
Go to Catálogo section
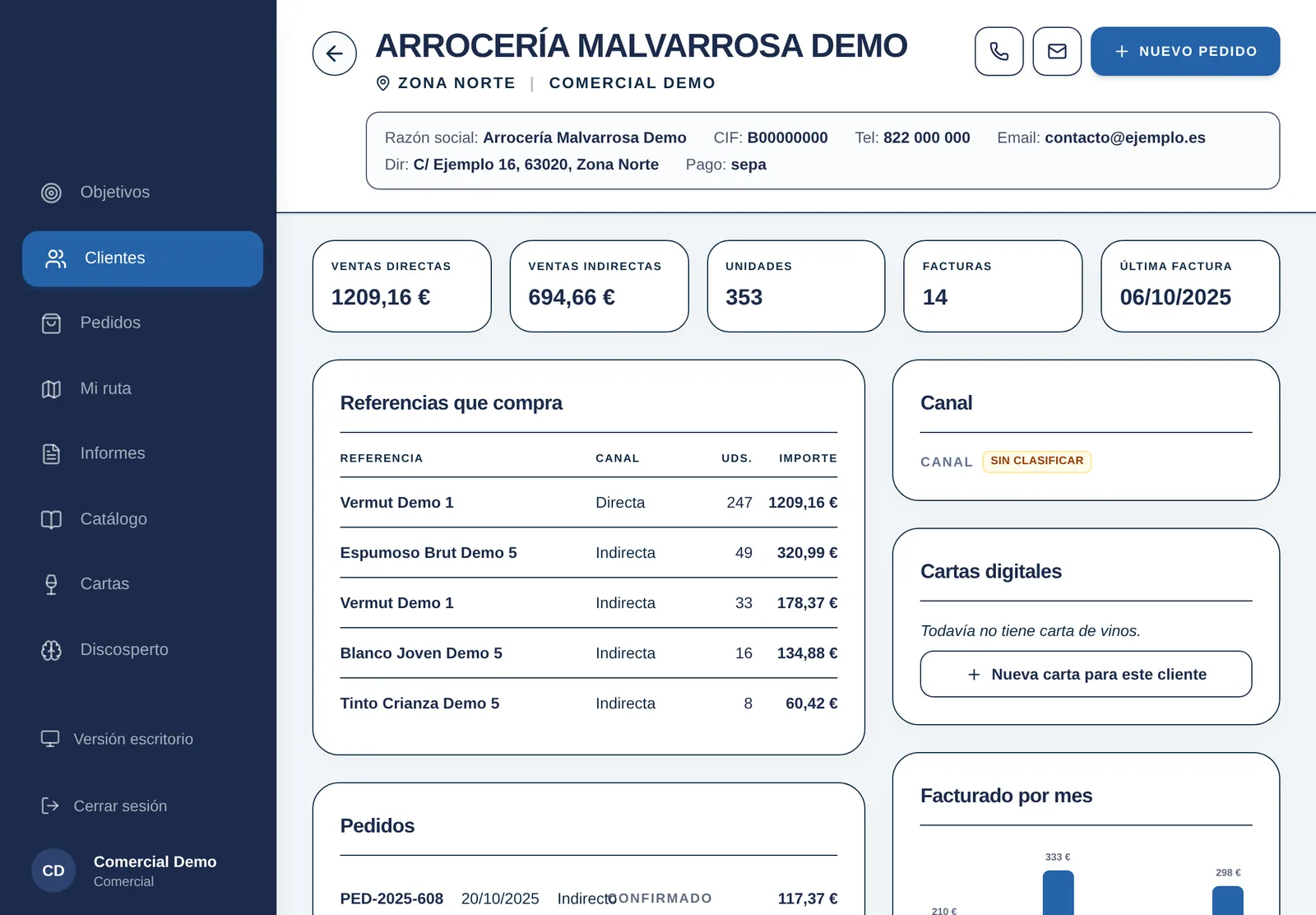pyautogui.click(x=142, y=519)
